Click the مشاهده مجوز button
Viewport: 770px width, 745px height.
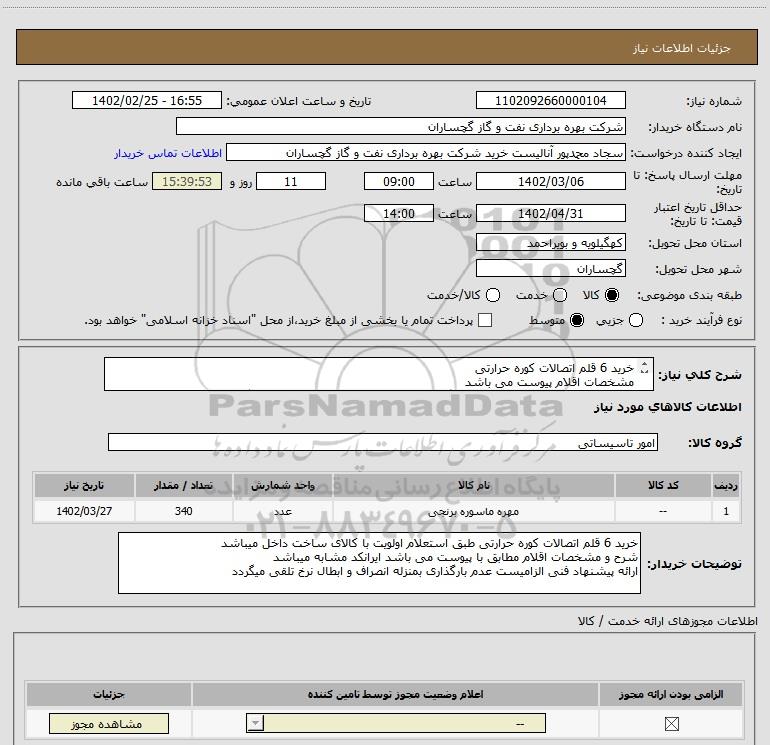[x=109, y=723]
